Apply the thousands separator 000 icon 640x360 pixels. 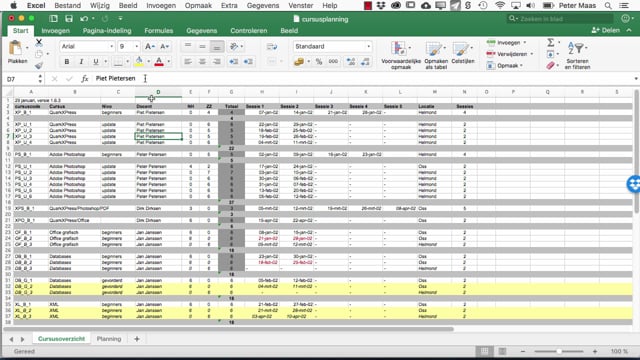coord(333,62)
